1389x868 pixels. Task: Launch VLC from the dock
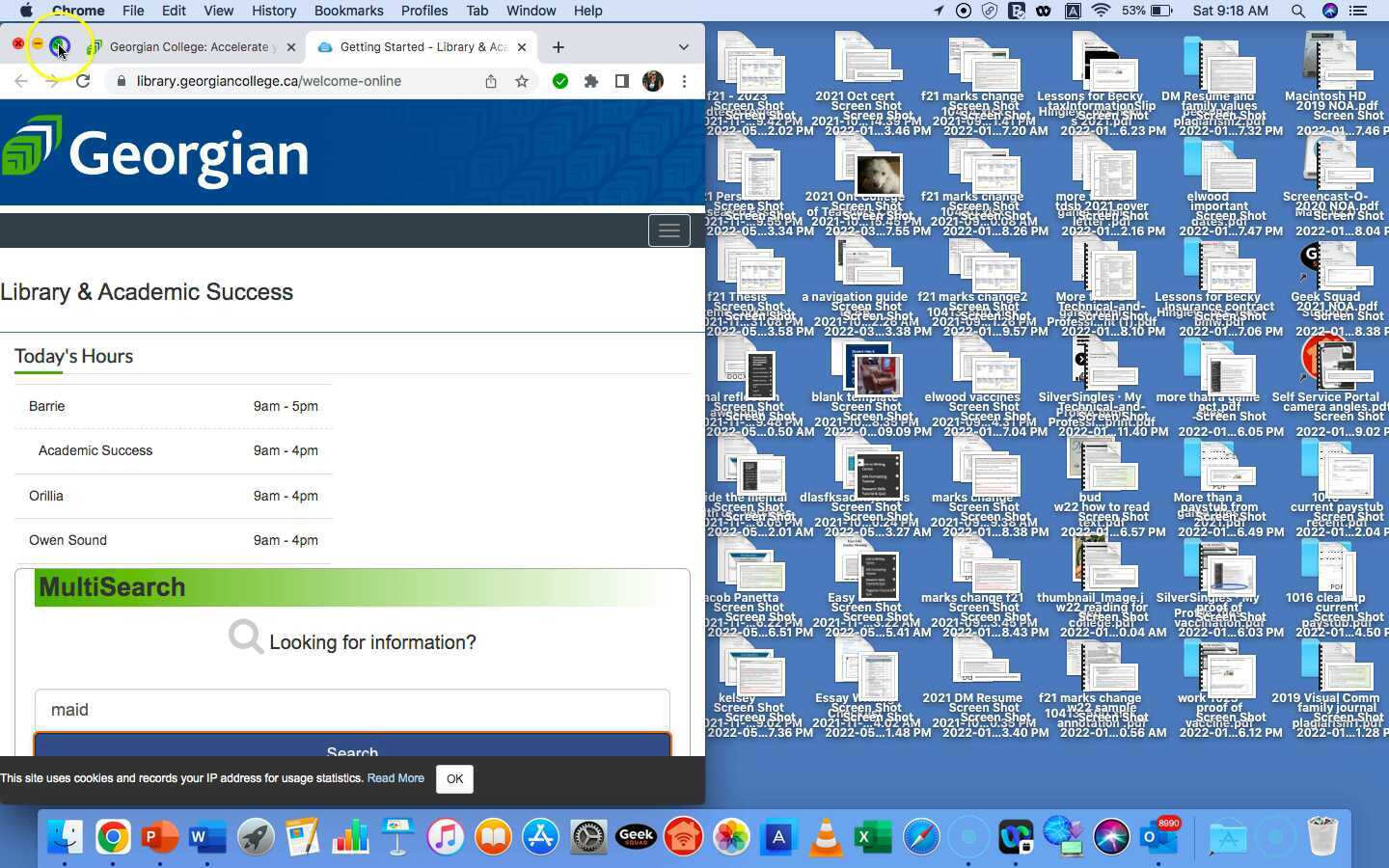pyautogui.click(x=826, y=837)
